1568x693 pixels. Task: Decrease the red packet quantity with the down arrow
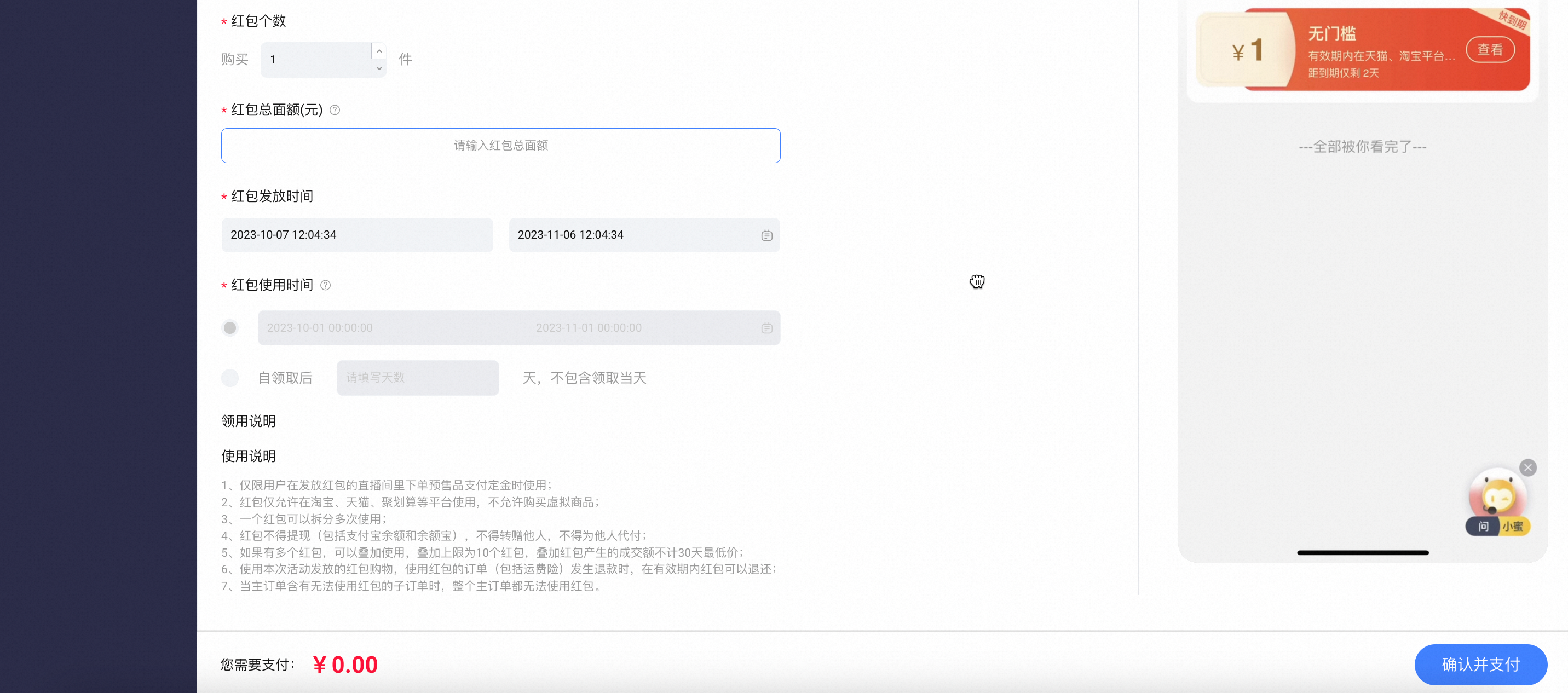click(x=379, y=68)
